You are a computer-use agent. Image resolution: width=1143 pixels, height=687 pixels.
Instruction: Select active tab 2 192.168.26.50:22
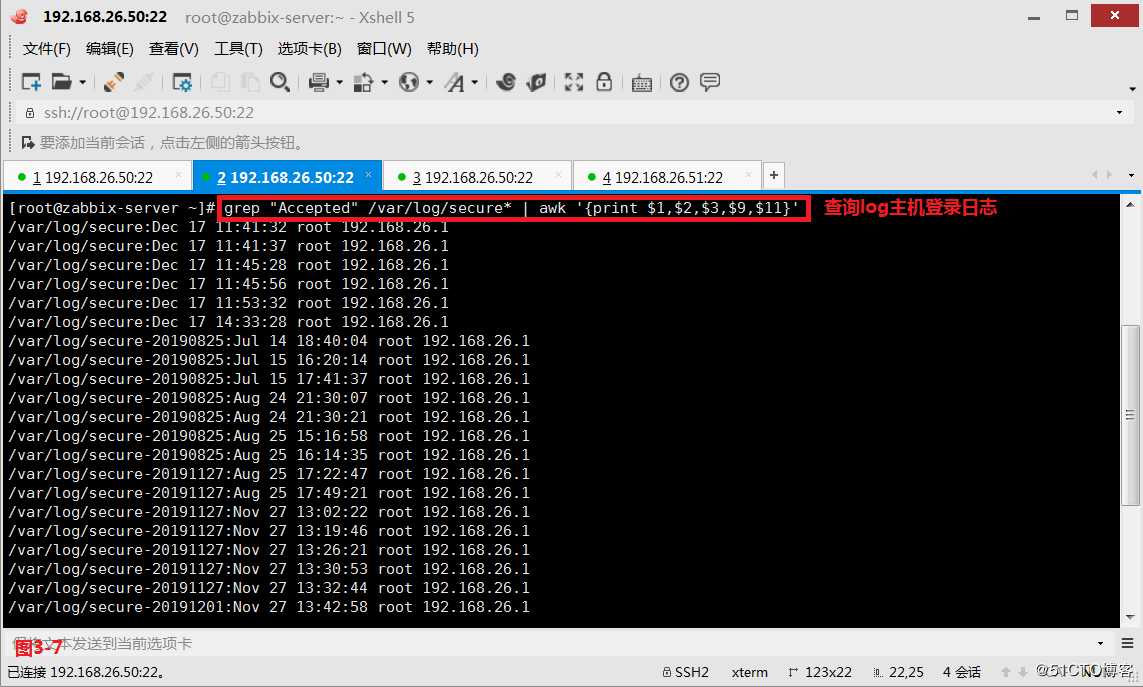point(286,177)
